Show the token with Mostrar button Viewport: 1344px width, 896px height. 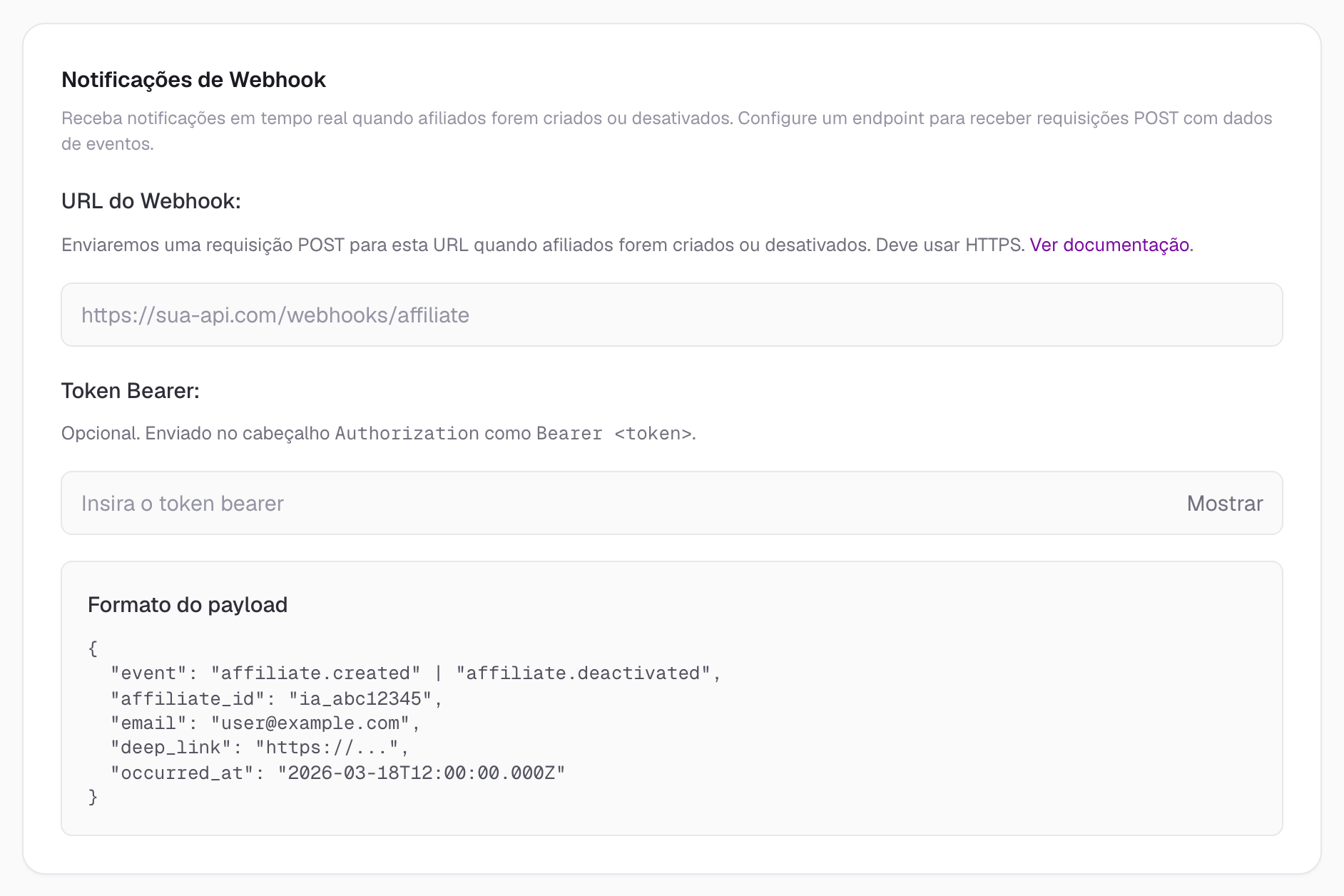pyautogui.click(x=1224, y=503)
